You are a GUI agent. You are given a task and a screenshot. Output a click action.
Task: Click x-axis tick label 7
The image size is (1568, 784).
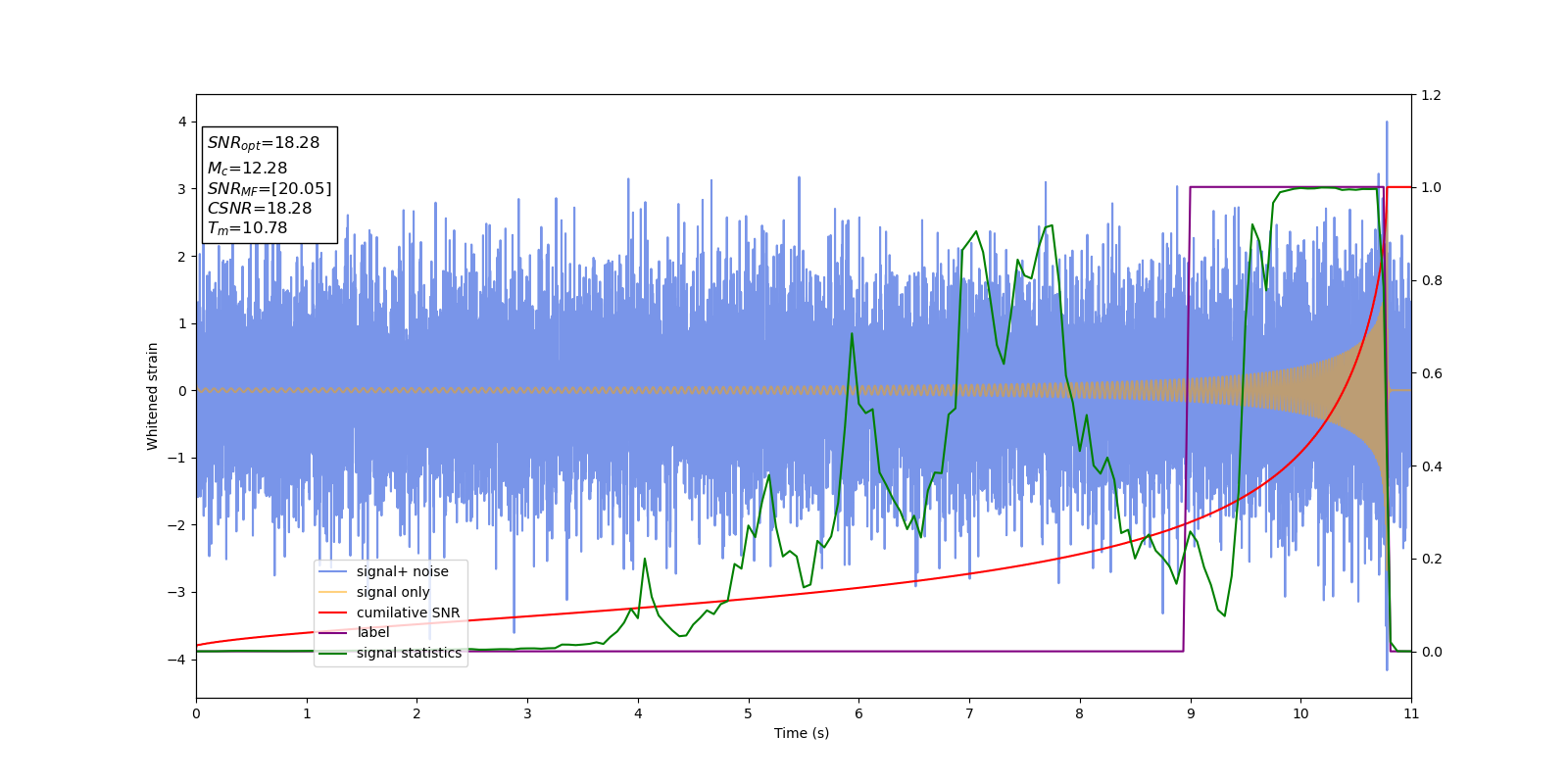coord(969,713)
